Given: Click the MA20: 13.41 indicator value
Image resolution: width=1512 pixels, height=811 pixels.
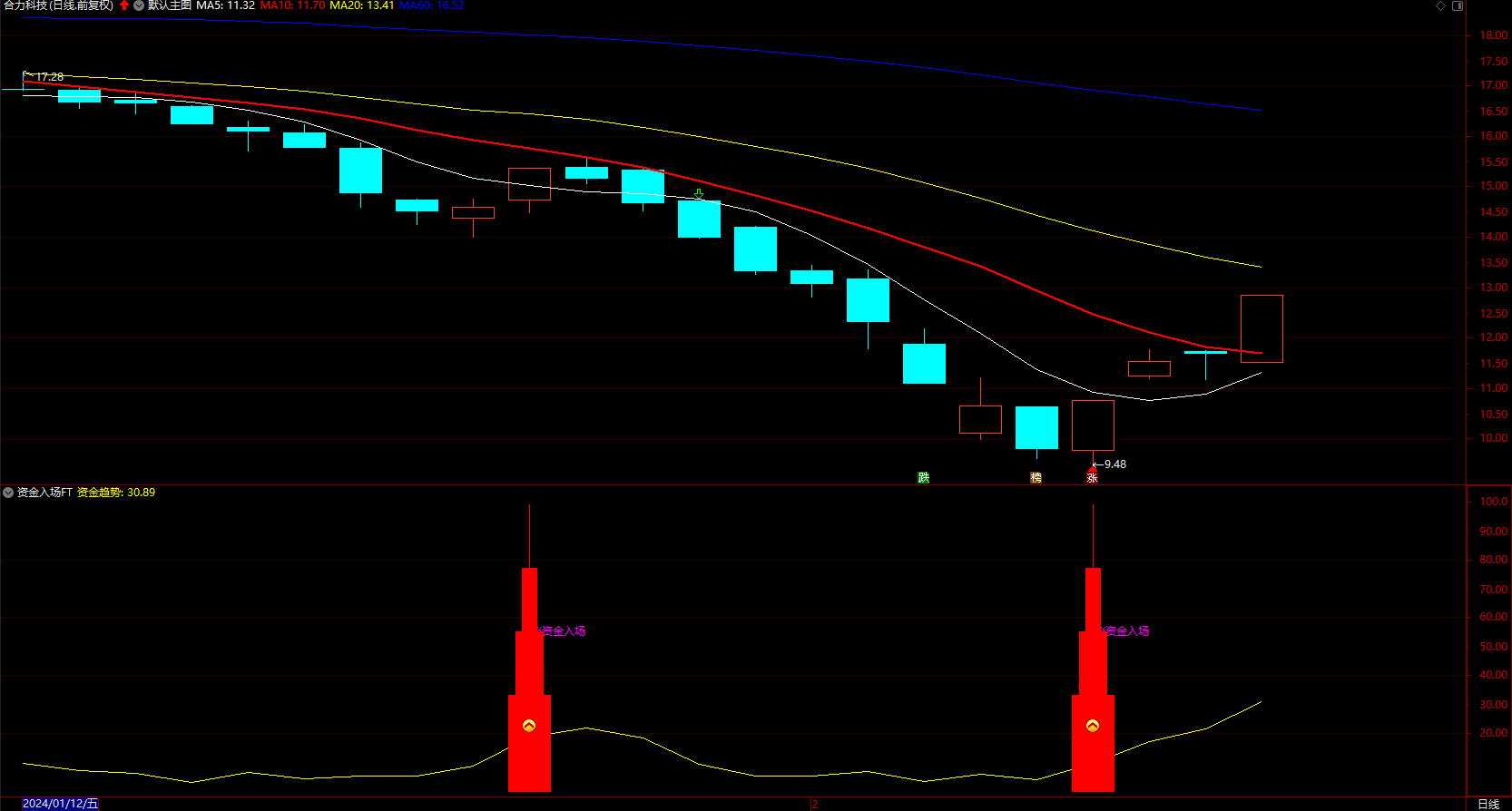Looking at the screenshot, I should tap(362, 5).
